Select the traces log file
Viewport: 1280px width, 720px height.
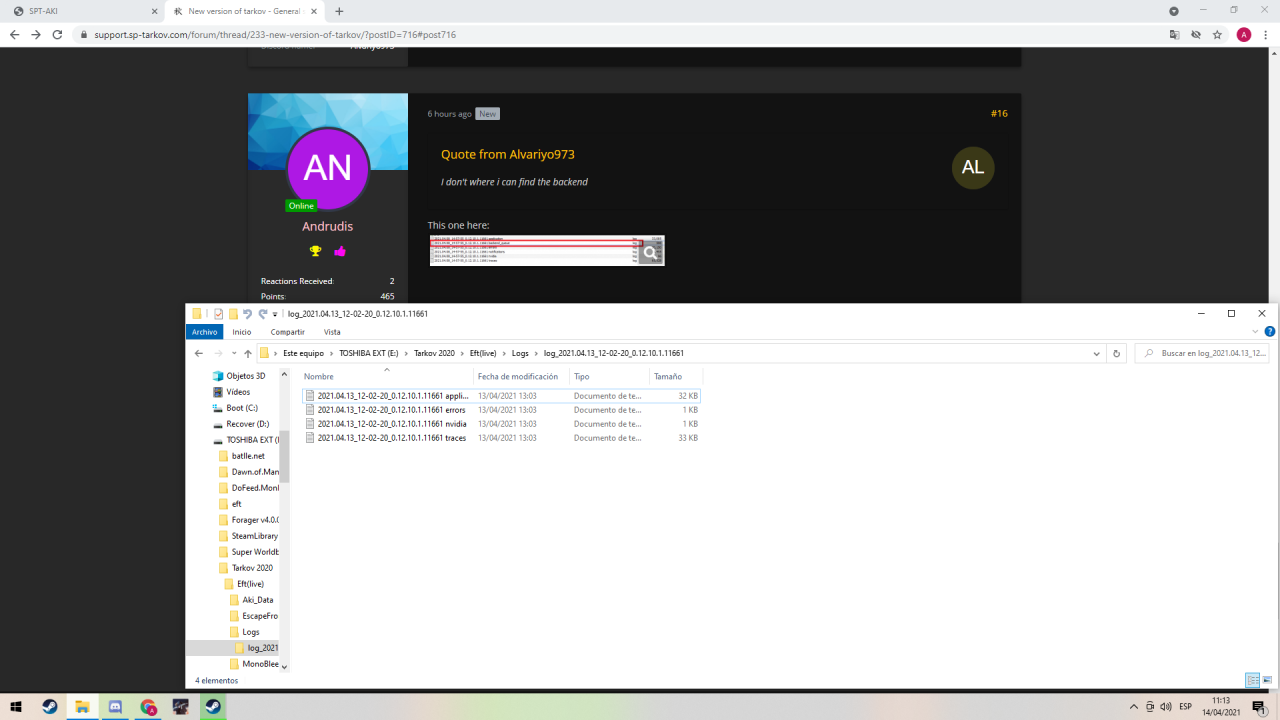[x=502, y=438]
